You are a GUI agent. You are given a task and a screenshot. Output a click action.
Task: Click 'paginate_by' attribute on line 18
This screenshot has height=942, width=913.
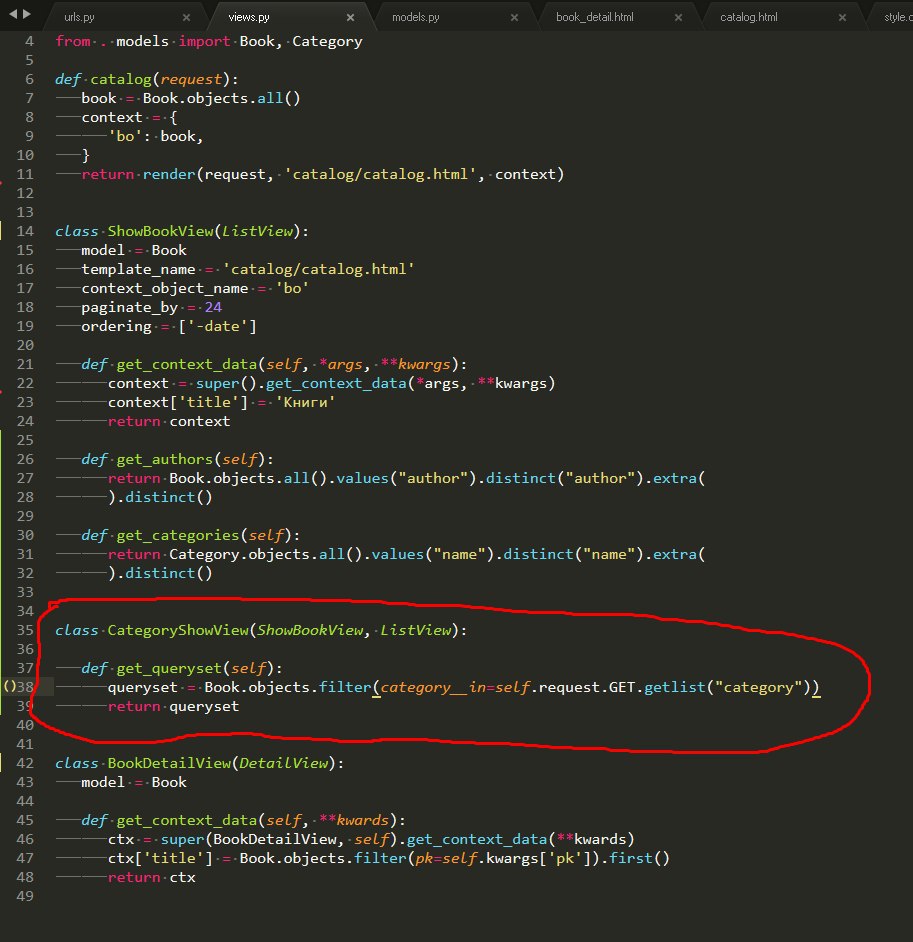point(130,308)
